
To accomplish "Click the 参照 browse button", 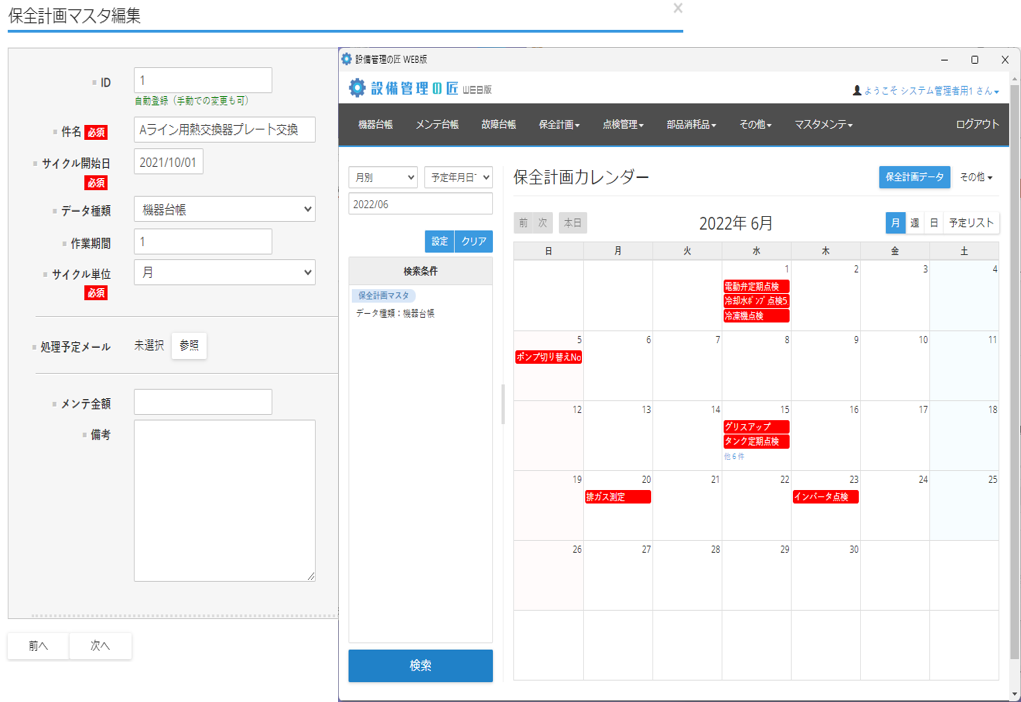I will tap(189, 346).
